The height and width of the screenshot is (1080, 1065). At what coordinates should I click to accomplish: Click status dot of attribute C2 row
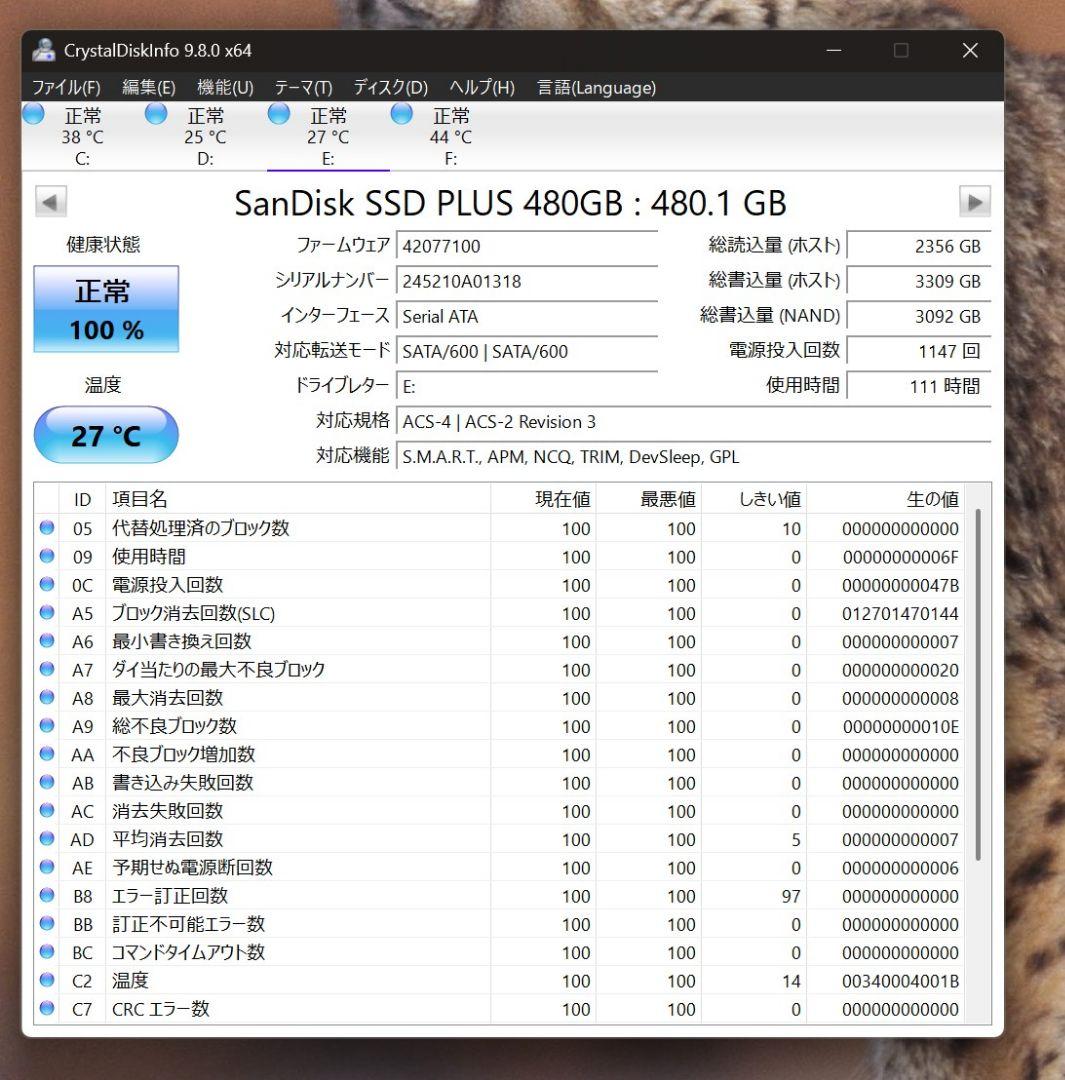click(47, 979)
